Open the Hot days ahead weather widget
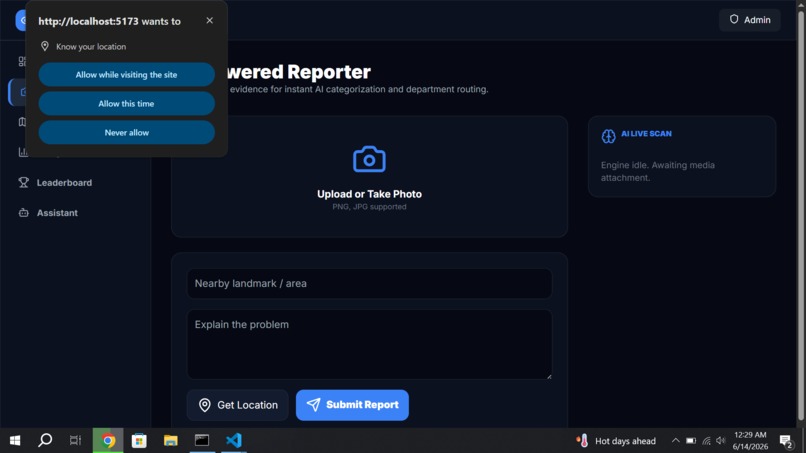Viewport: 806px width, 453px height. pos(616,441)
